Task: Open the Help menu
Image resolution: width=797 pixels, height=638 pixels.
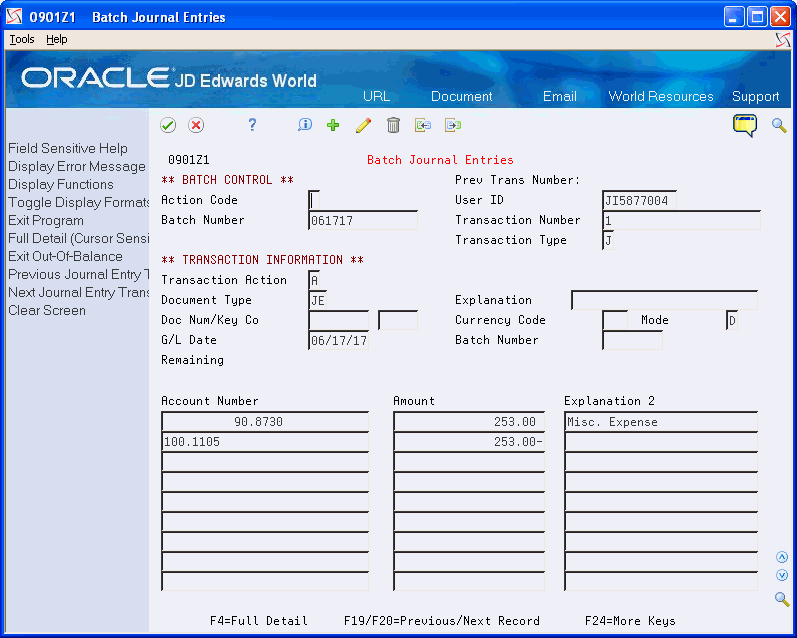Action: 56,39
